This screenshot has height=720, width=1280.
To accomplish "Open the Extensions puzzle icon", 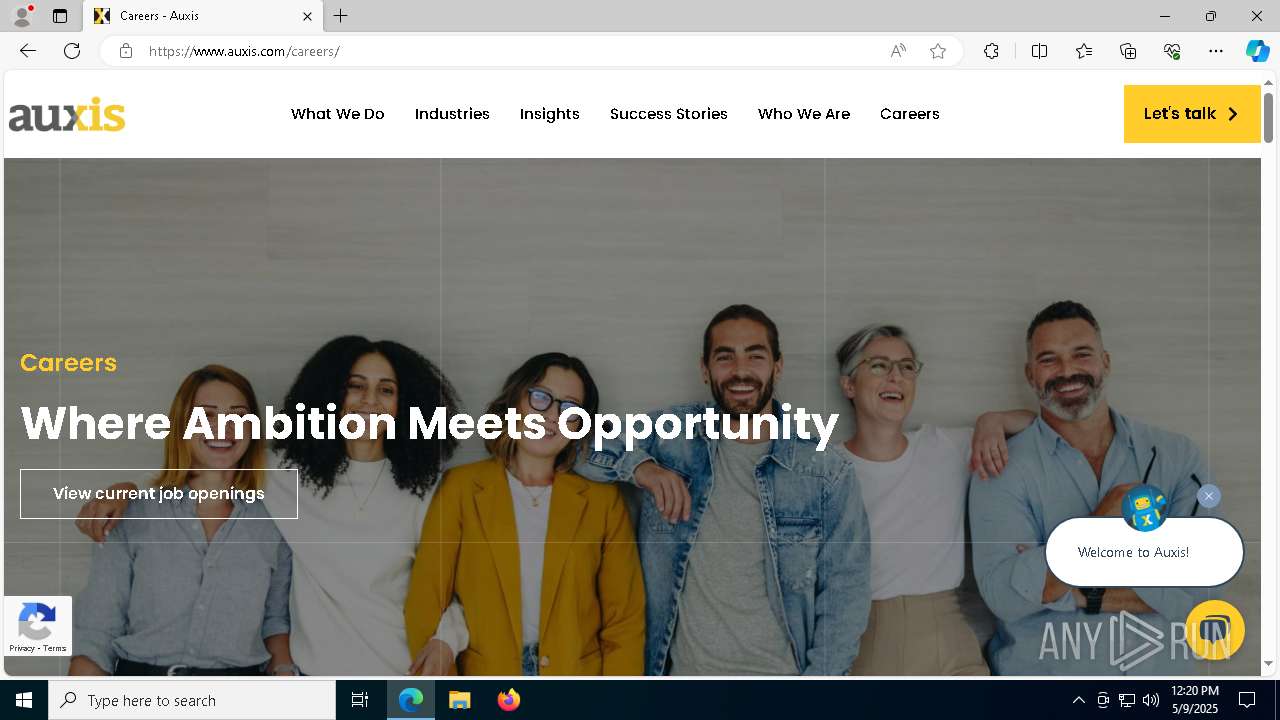I will tap(991, 51).
